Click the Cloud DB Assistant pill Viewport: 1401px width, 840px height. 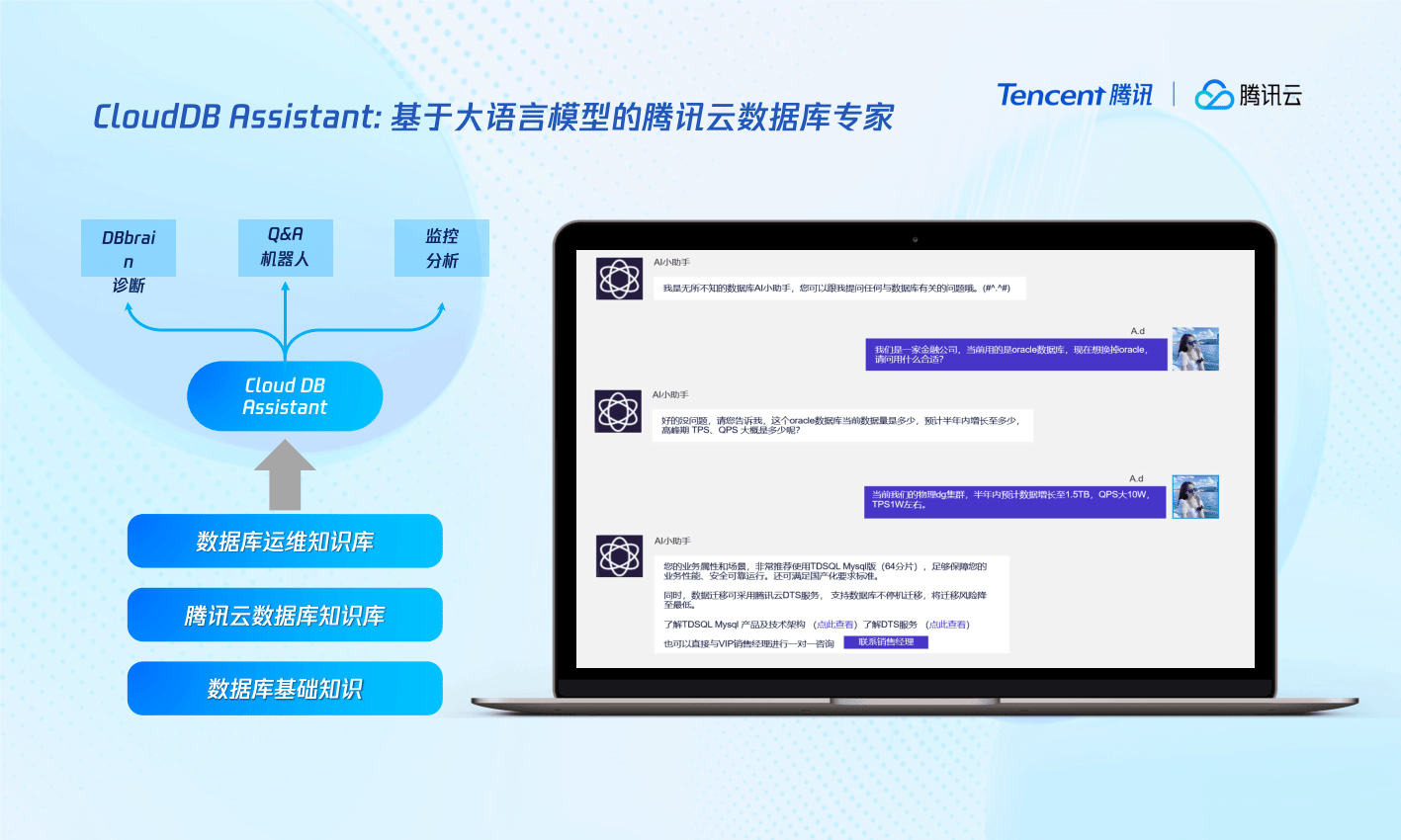(x=285, y=396)
